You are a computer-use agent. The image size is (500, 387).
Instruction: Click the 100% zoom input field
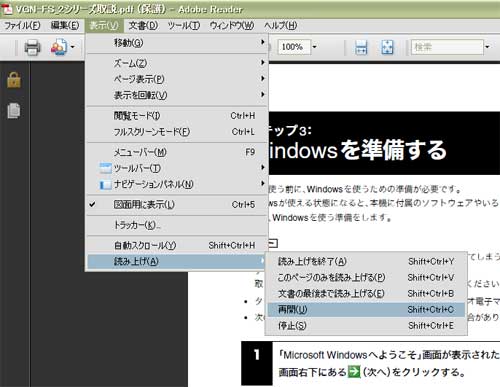coord(294,47)
